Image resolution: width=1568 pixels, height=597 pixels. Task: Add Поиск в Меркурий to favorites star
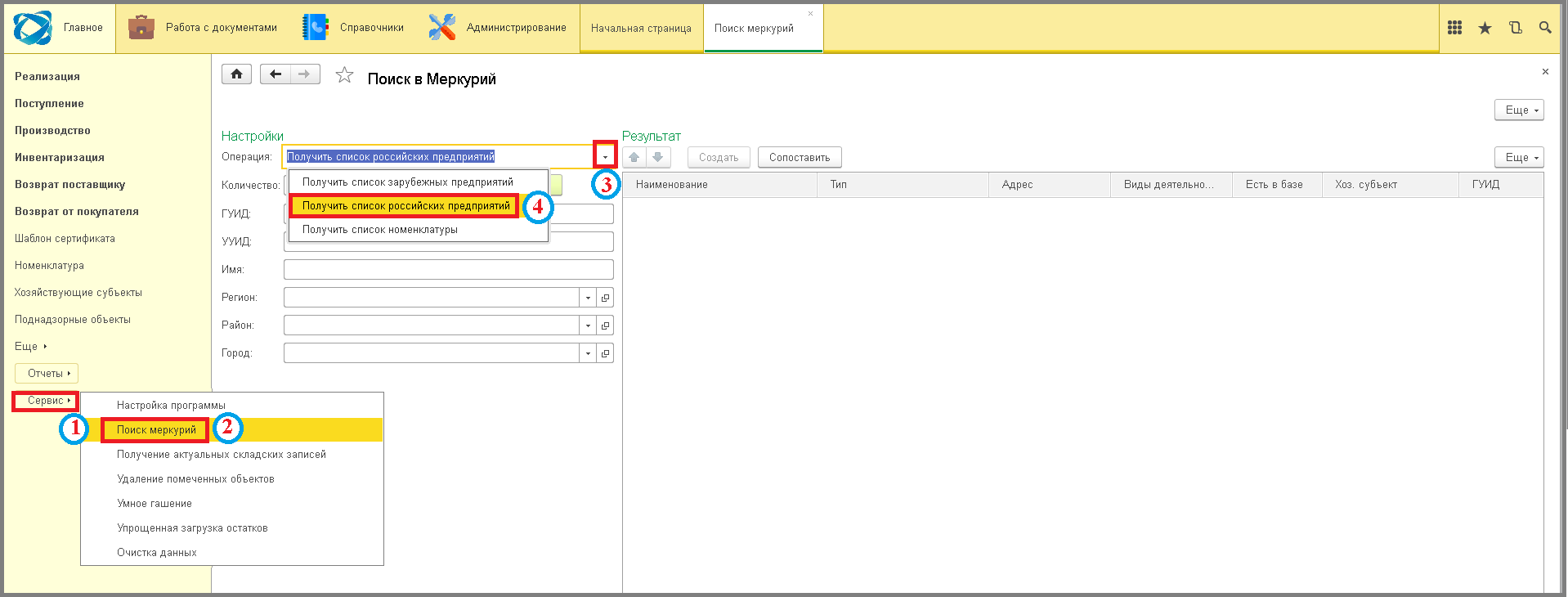345,75
